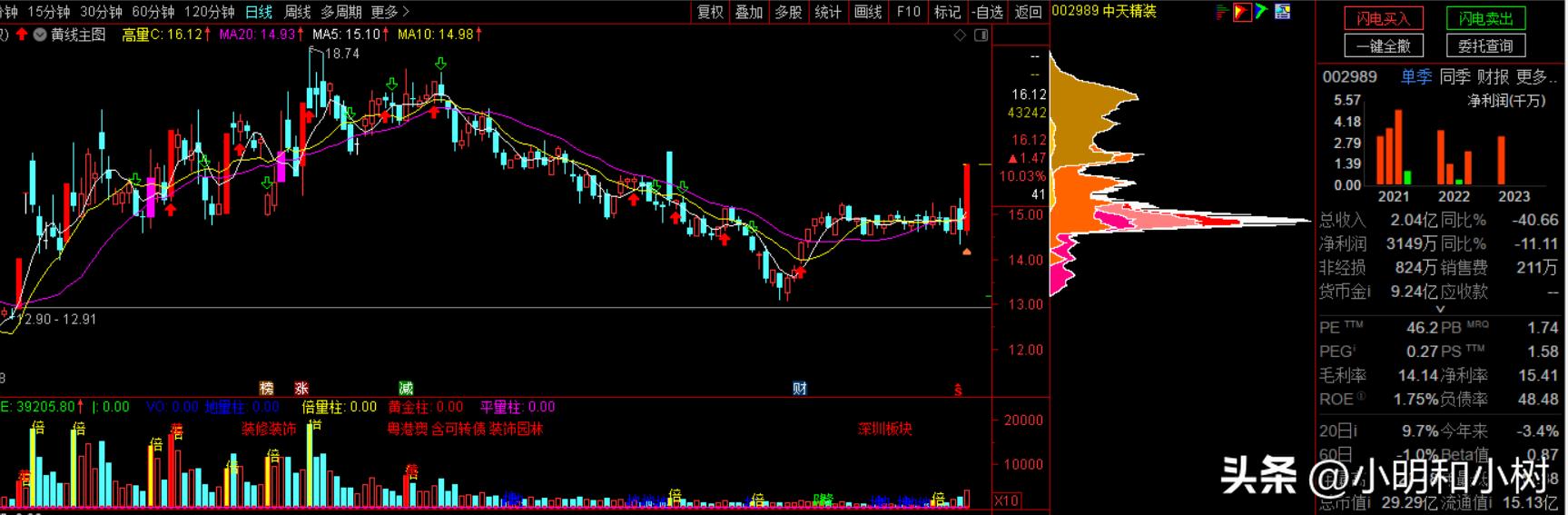Viewport: 1568px width, 515px height.
Task: Expand the financial data chevron below 货币金
Action: (x=1440, y=310)
